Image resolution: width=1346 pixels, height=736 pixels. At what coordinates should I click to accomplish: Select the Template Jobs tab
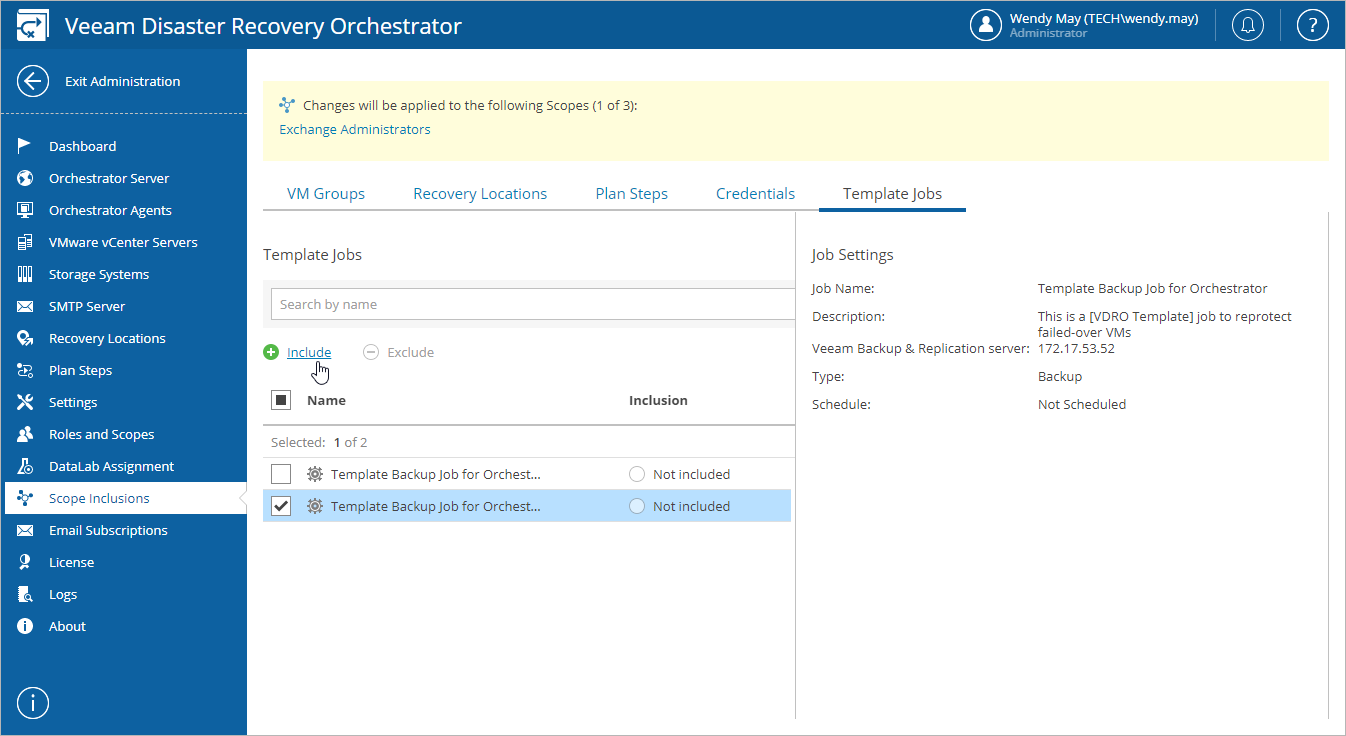tap(892, 194)
